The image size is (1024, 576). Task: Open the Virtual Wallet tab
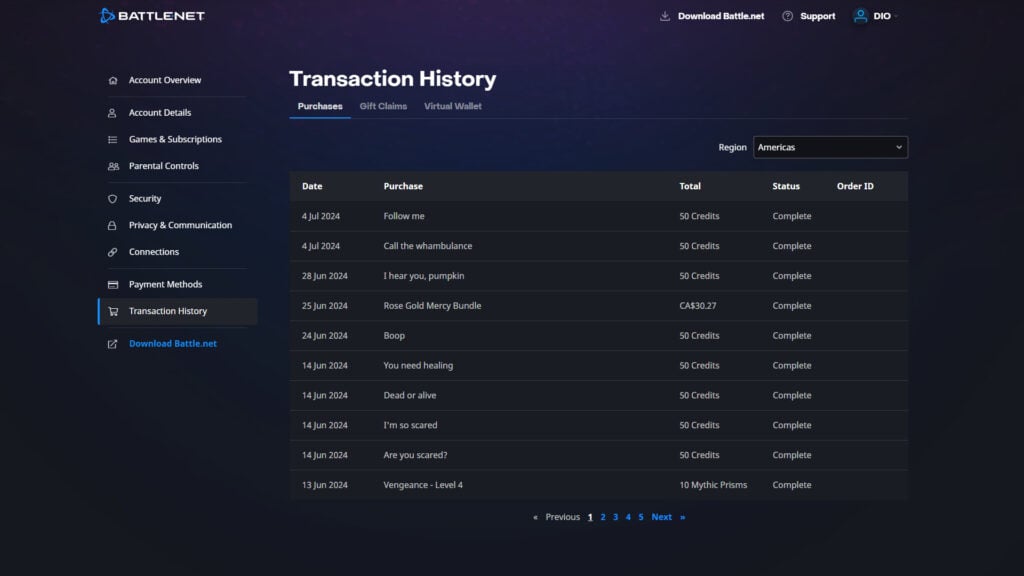(452, 105)
